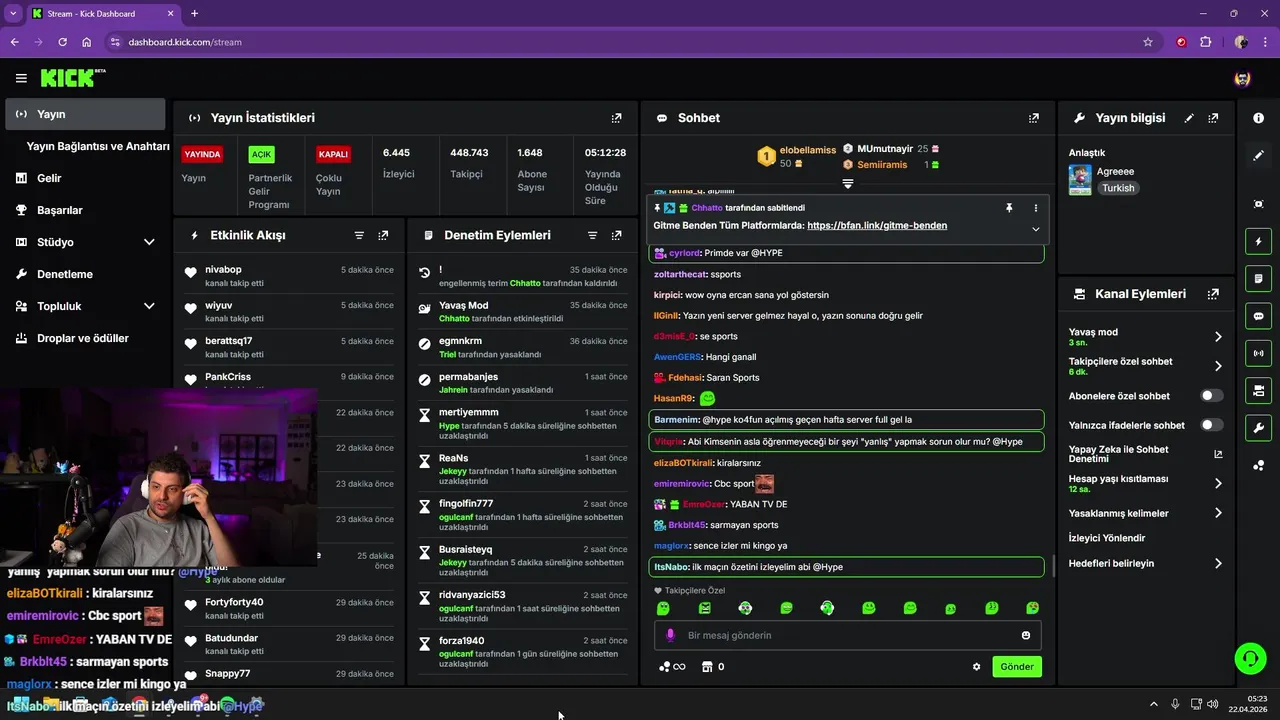Click the capture-frame icon in the right sidebar
This screenshot has width=1280, height=720.
click(1258, 204)
